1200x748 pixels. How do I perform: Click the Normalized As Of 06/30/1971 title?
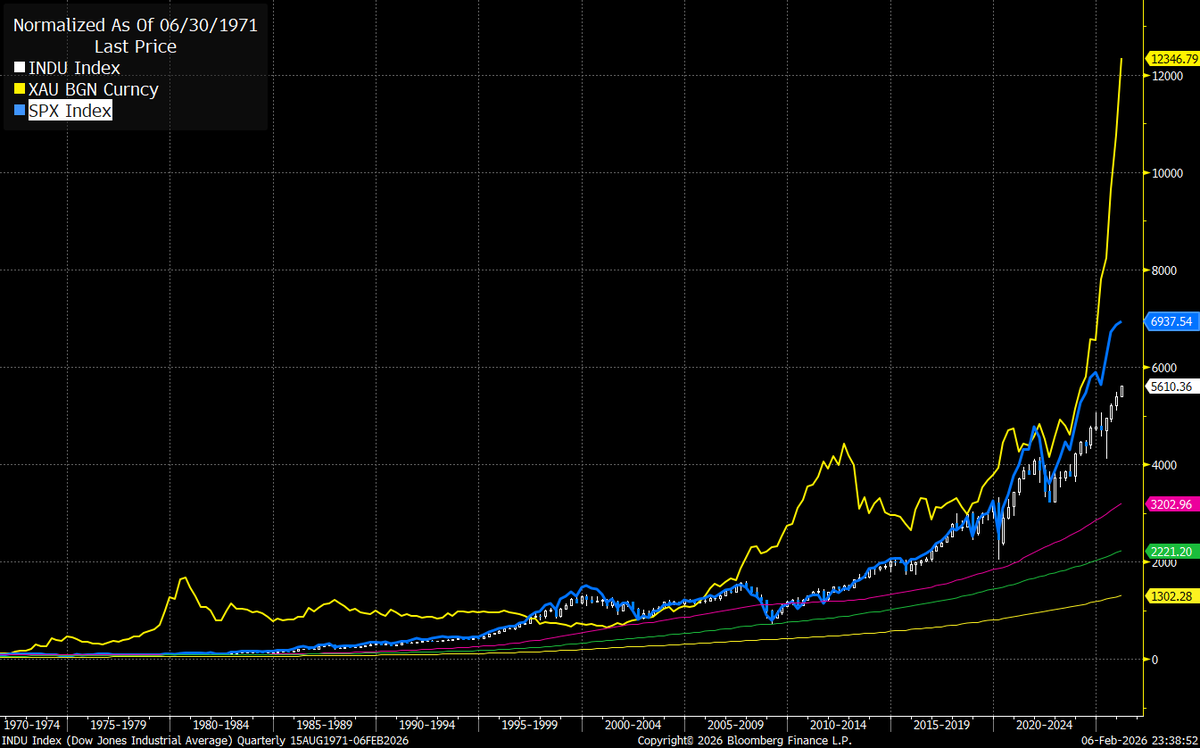pos(135,26)
